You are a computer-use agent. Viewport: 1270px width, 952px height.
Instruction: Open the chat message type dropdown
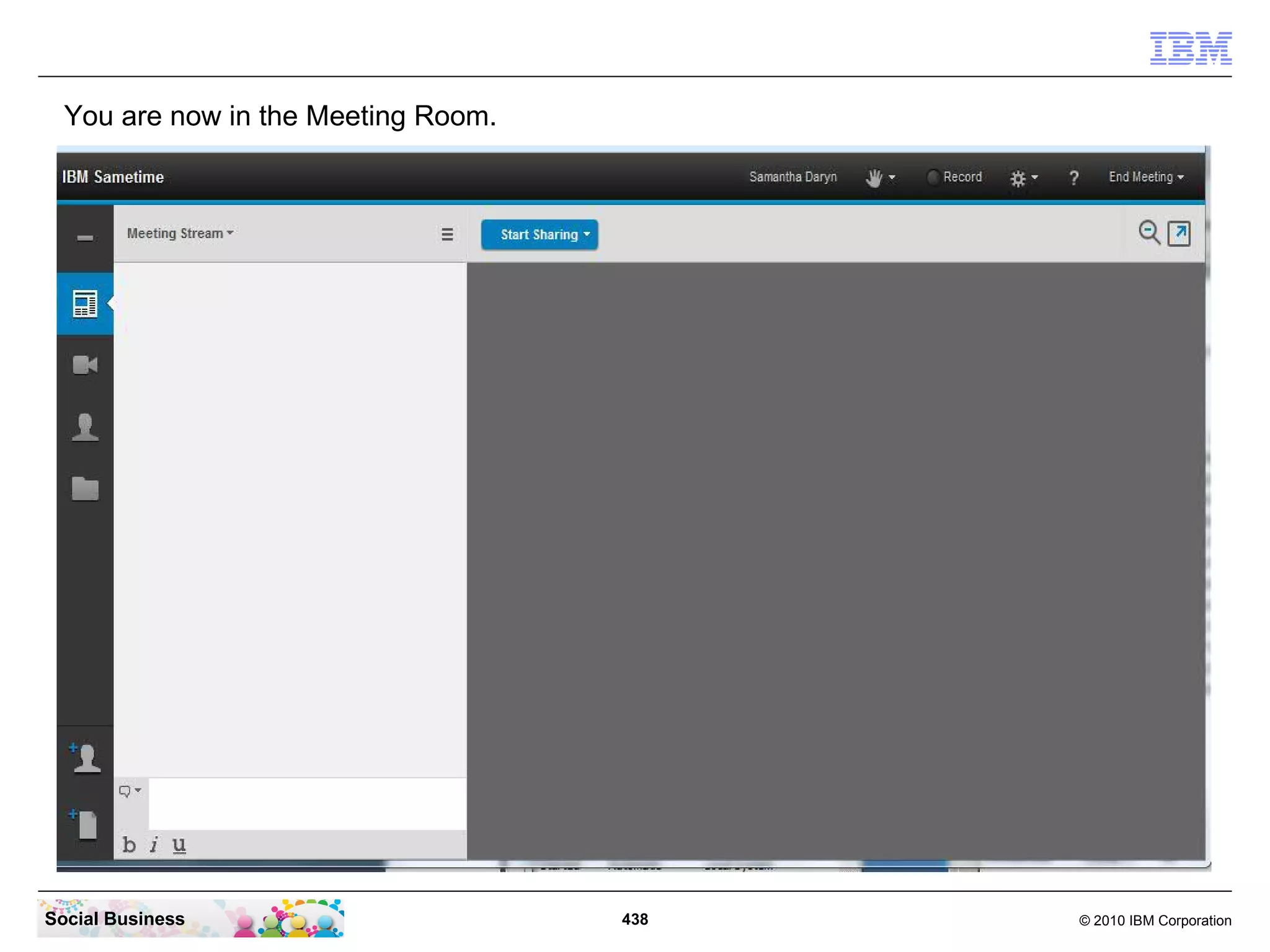pyautogui.click(x=130, y=791)
